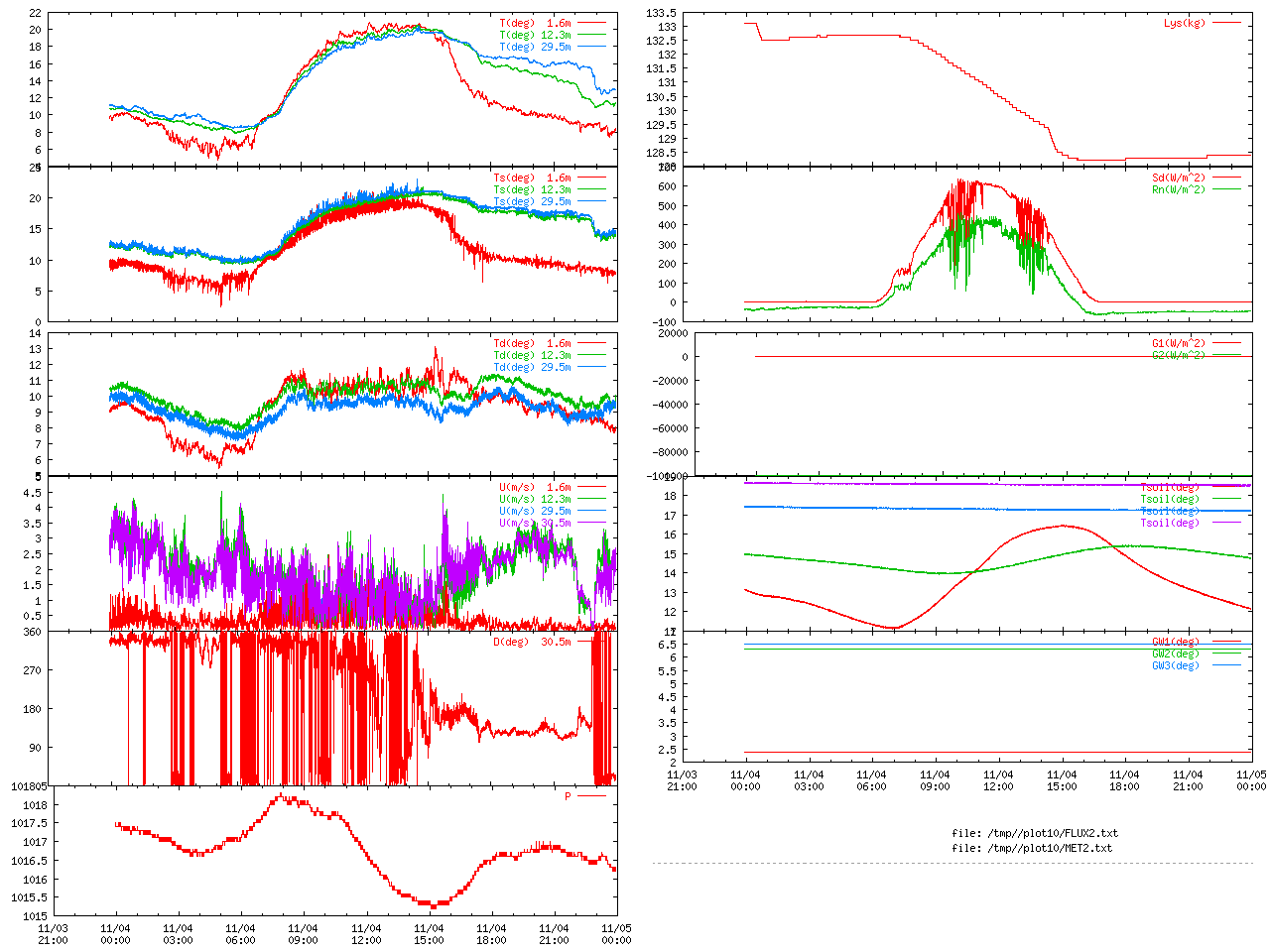Click the GW2(deg) legend label
This screenshot has width=1270, height=952.
point(1175,654)
